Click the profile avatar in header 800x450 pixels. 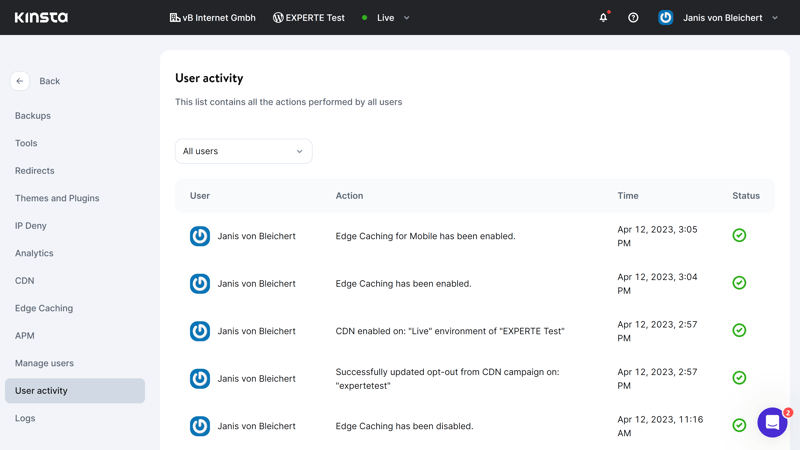(665, 18)
